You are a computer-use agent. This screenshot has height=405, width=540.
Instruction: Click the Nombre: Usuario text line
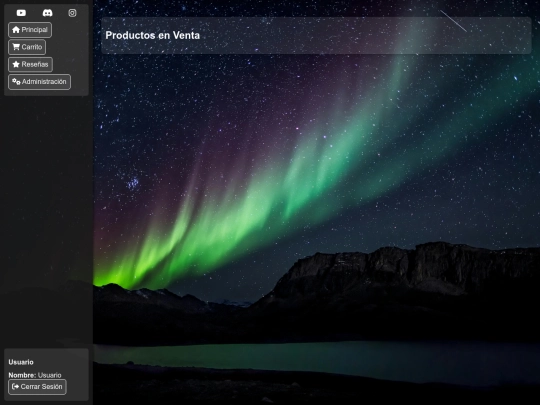point(35,375)
